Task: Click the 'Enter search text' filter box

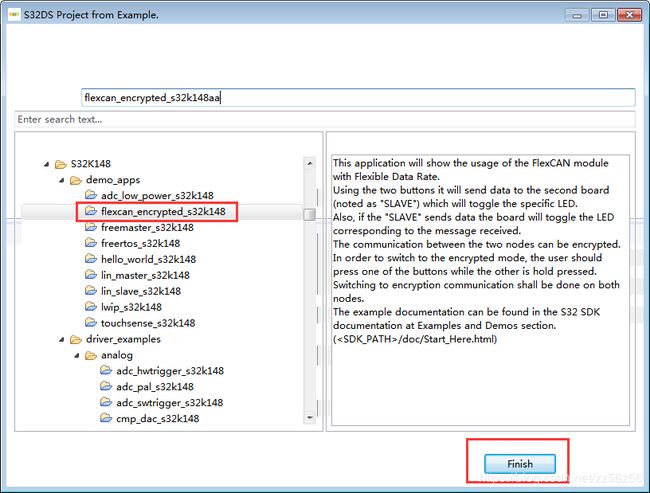Action: (x=325, y=119)
